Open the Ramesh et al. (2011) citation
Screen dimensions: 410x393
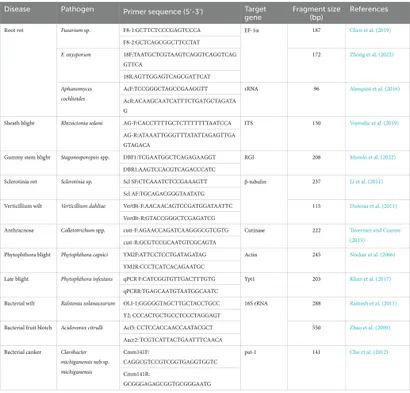tap(373, 303)
